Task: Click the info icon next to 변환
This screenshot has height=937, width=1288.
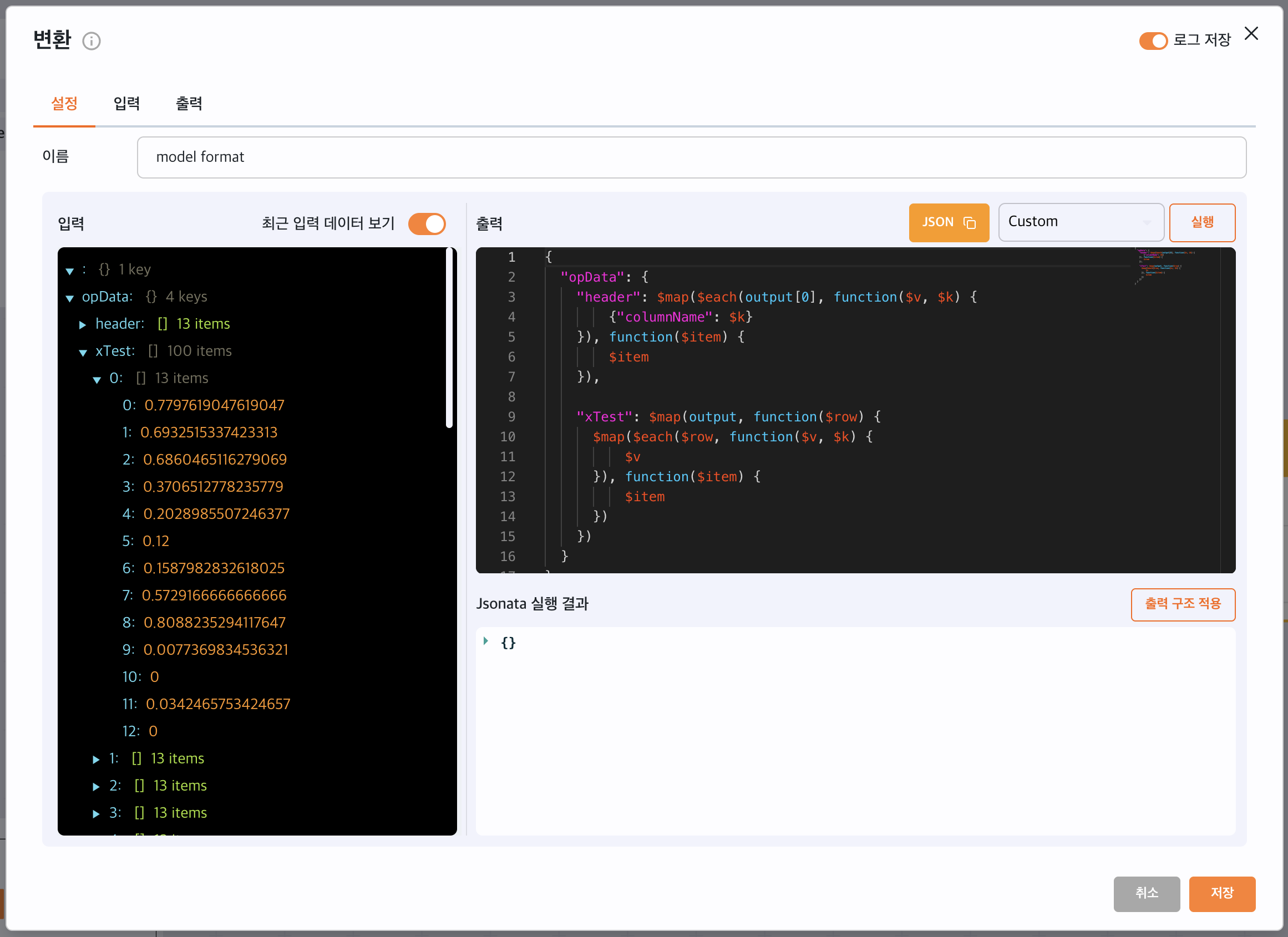Action: (92, 41)
